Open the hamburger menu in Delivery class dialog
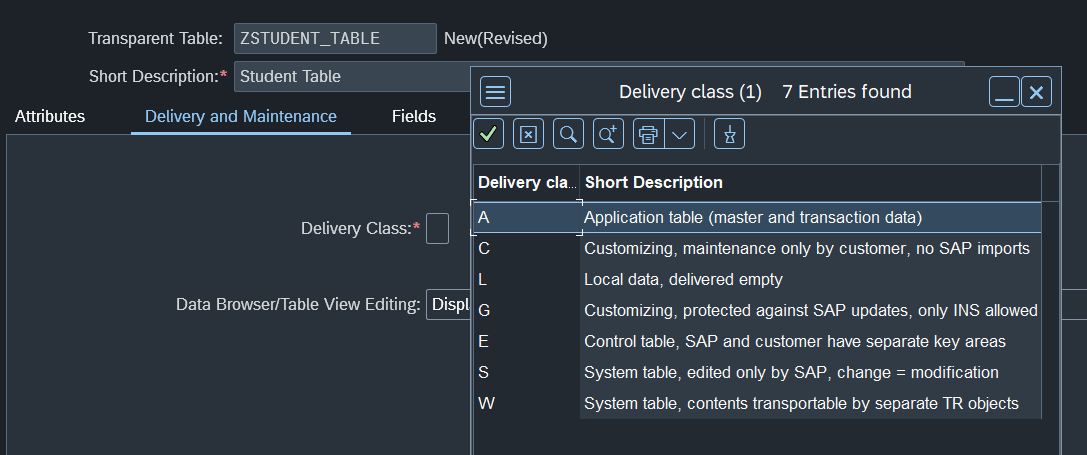1087x455 pixels. (496, 92)
